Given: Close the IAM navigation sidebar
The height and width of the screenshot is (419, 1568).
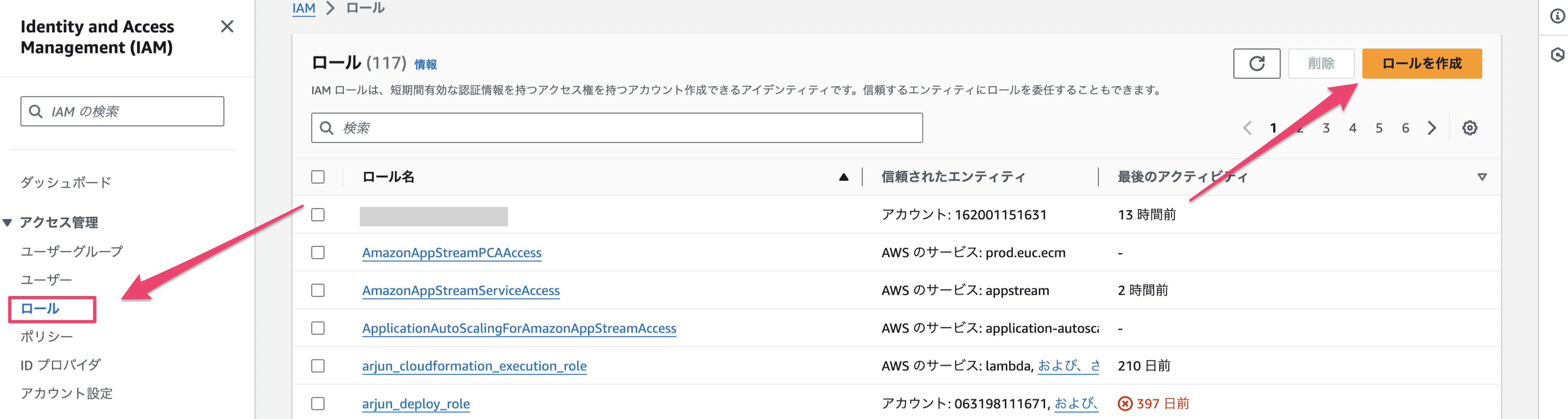Looking at the screenshot, I should point(227,27).
